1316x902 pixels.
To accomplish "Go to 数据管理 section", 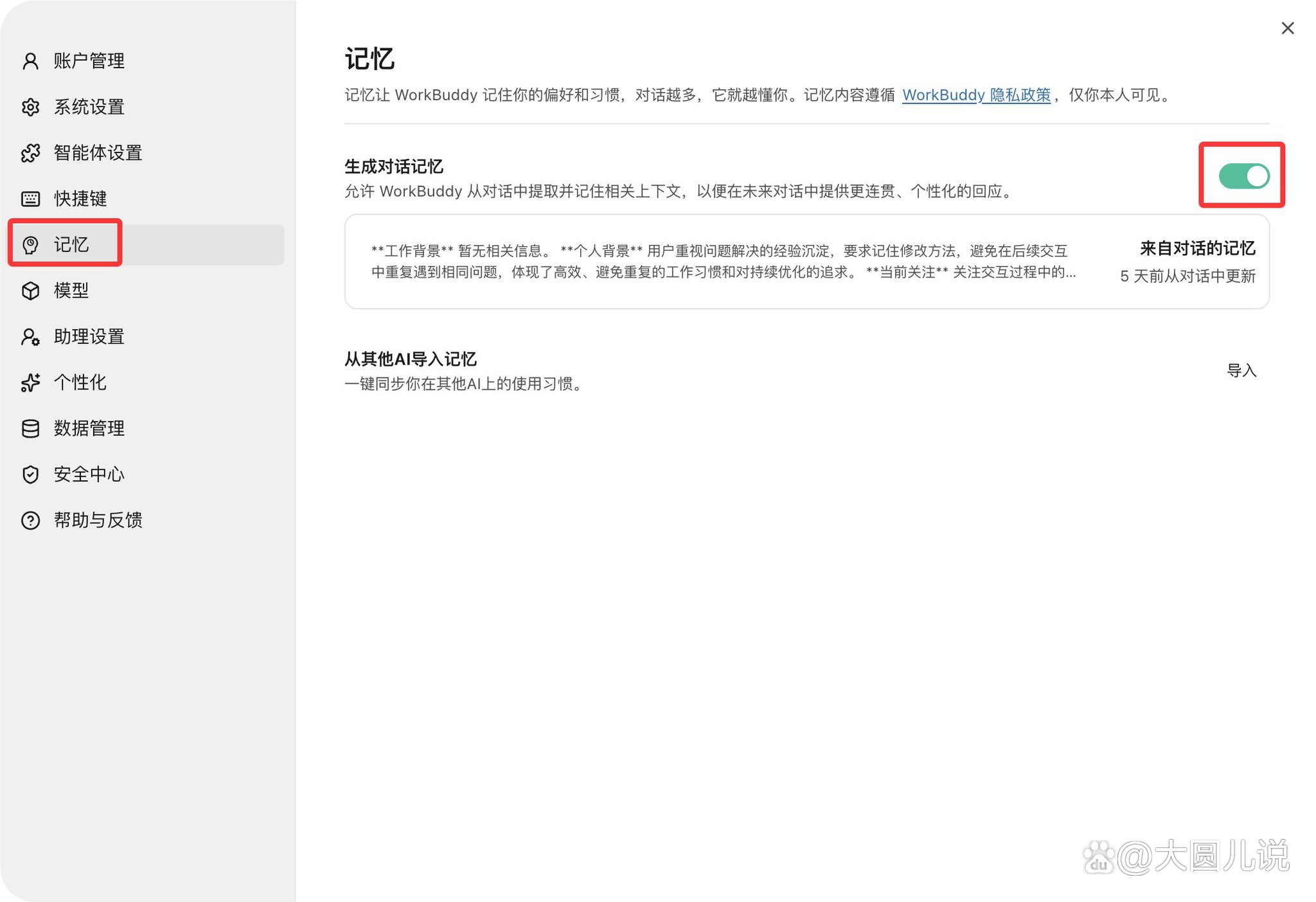I will pos(147,428).
